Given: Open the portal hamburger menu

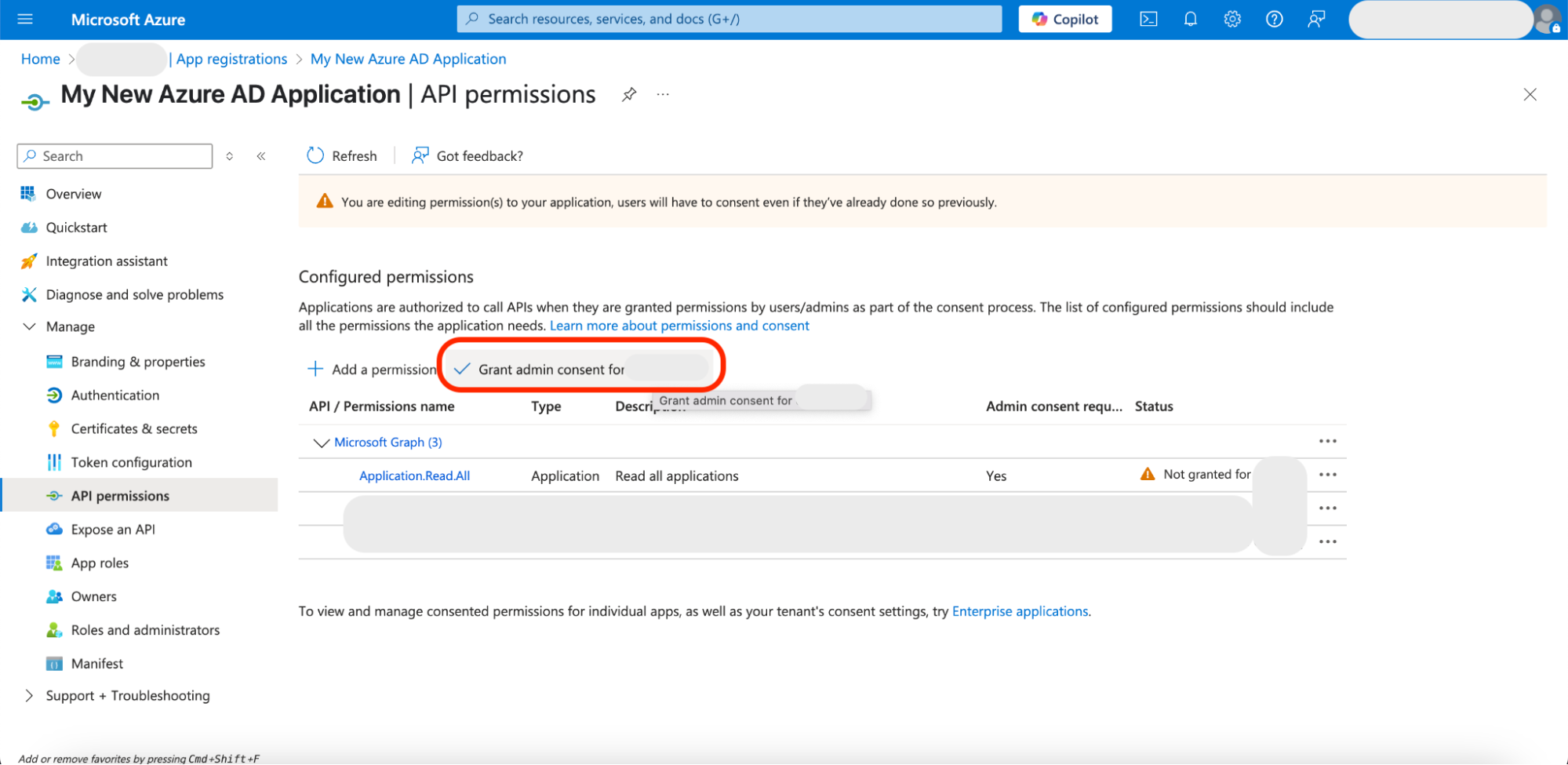Looking at the screenshot, I should tap(25, 19).
